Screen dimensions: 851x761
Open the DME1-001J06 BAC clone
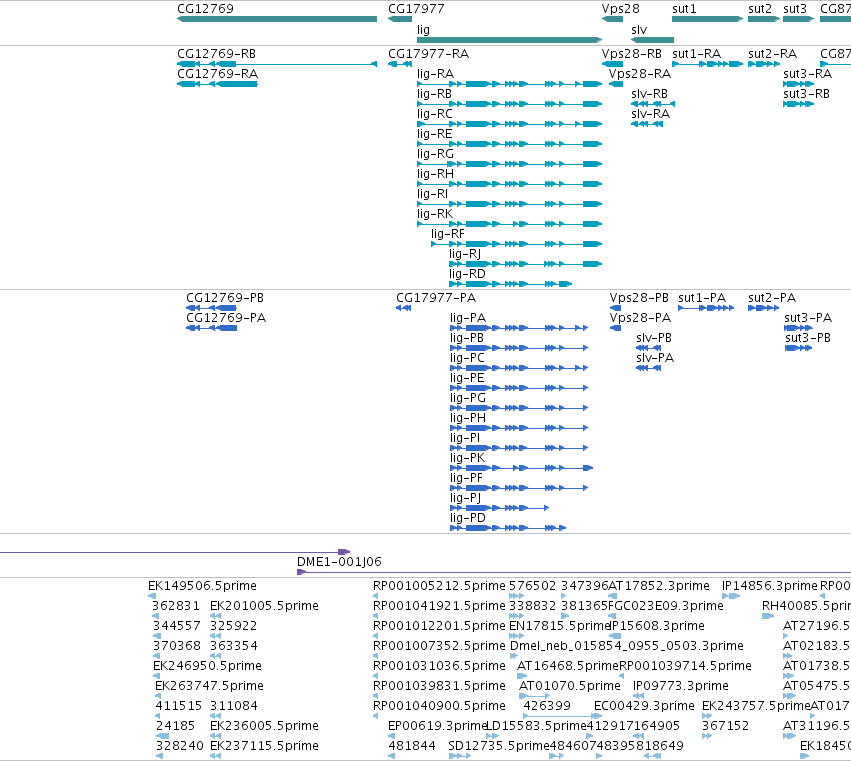click(574, 572)
